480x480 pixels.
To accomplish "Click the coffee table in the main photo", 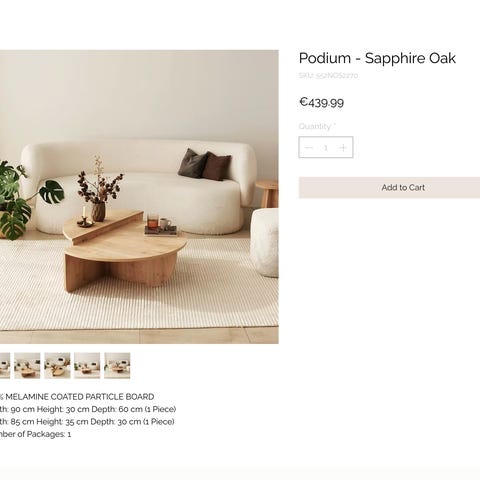I will (x=123, y=250).
